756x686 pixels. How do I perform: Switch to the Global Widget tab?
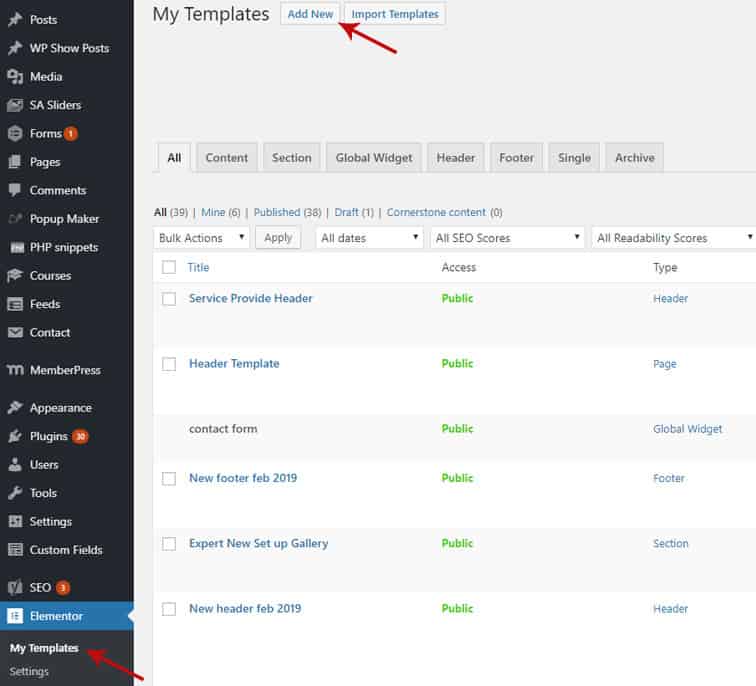pyautogui.click(x=372, y=158)
